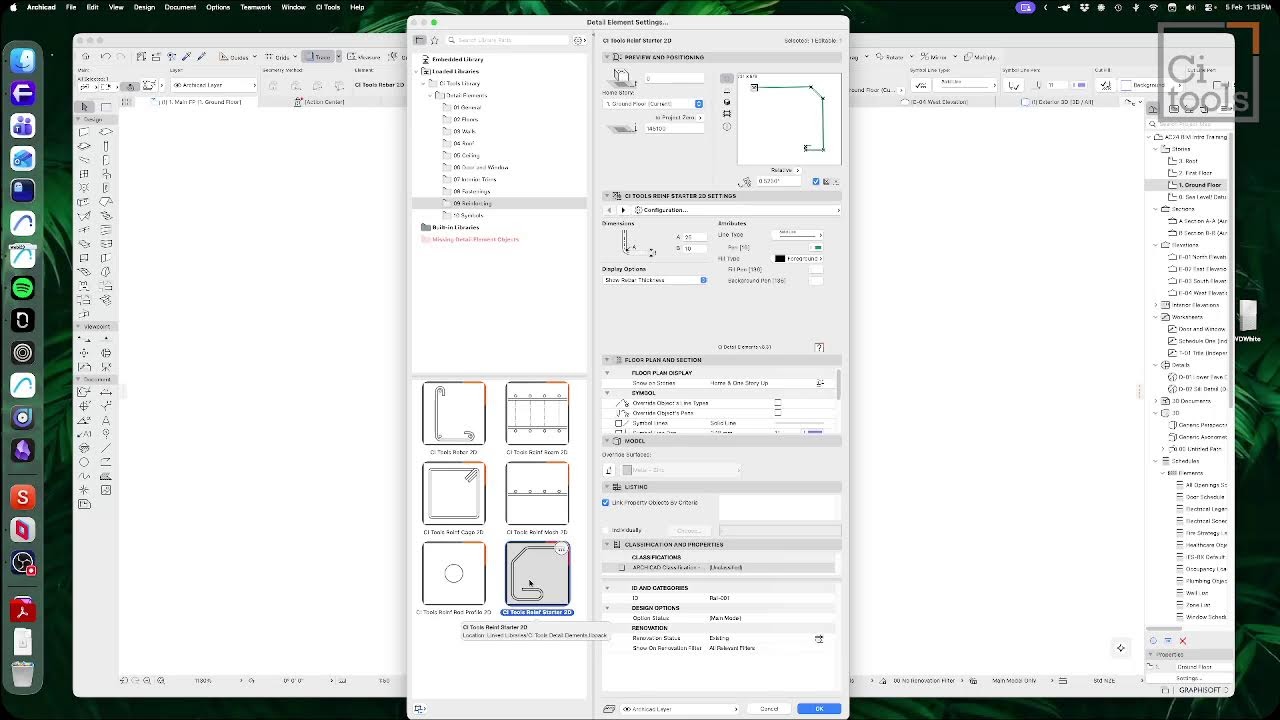The image size is (1280, 720).
Task: Open Microsoft Teams from the Dock
Action: click(22, 126)
